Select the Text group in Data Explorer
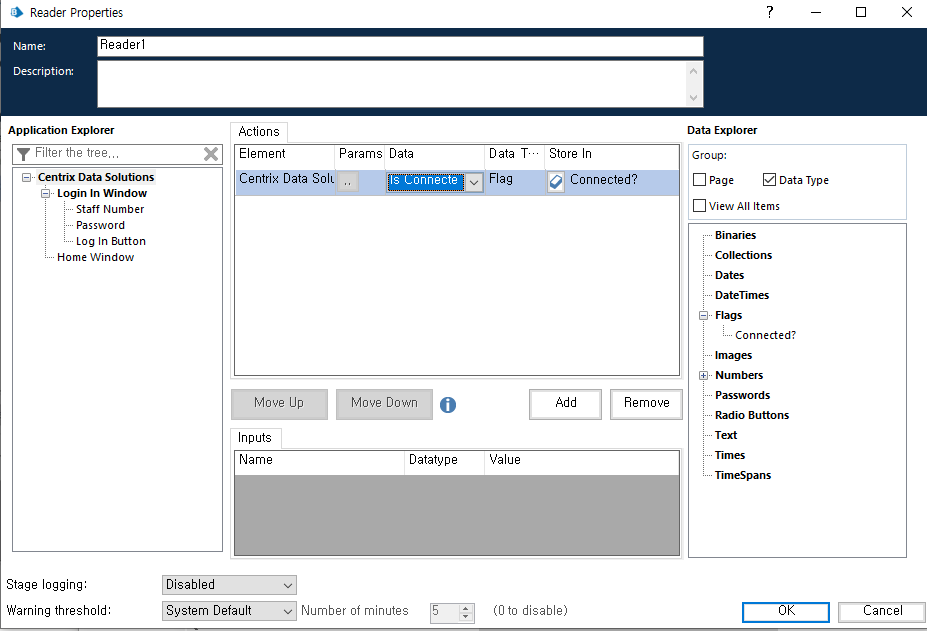 point(725,435)
